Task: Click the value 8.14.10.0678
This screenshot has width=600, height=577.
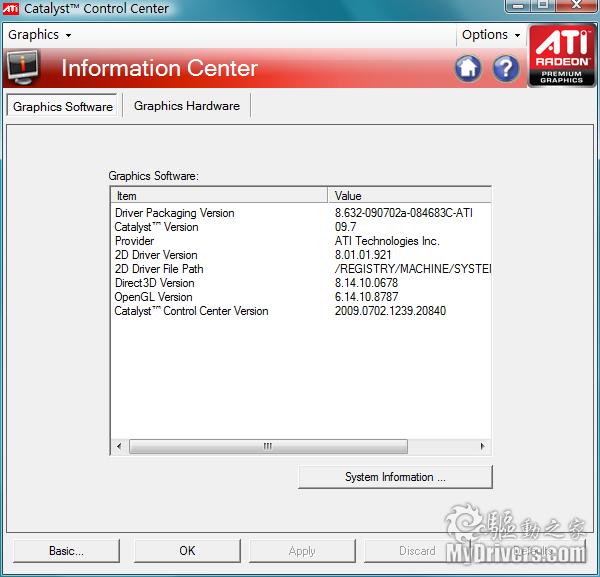Action: point(366,283)
